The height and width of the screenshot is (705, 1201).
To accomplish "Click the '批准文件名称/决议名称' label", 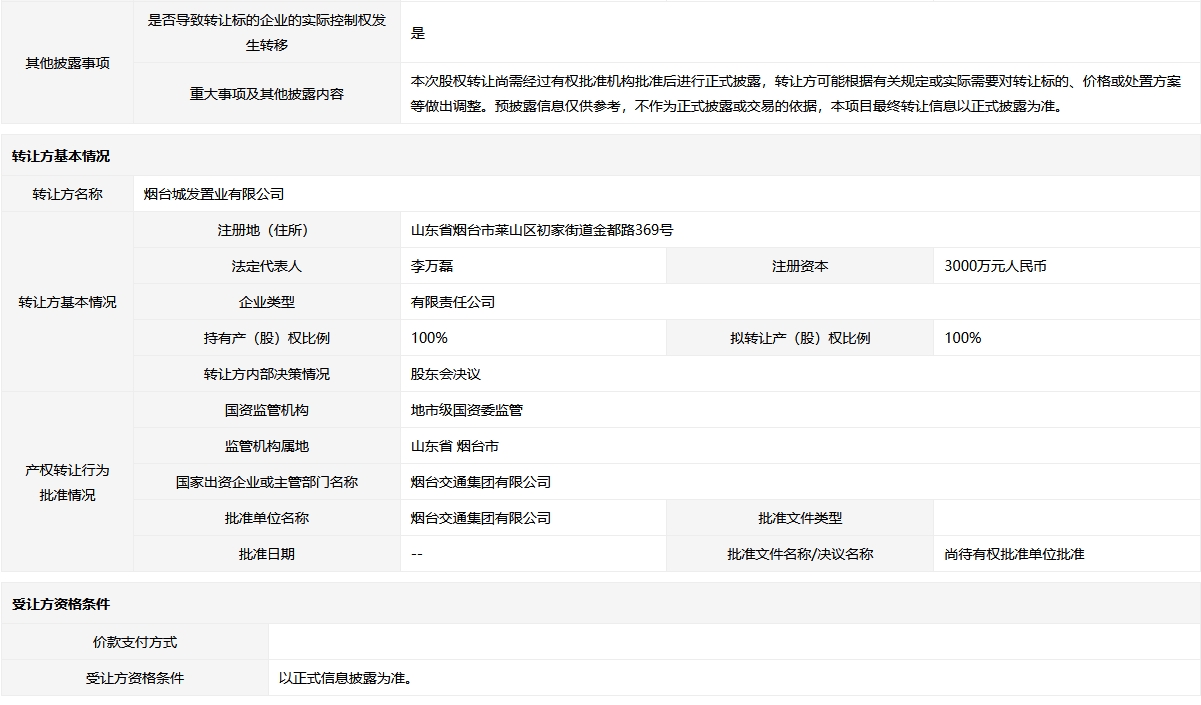I will point(800,554).
